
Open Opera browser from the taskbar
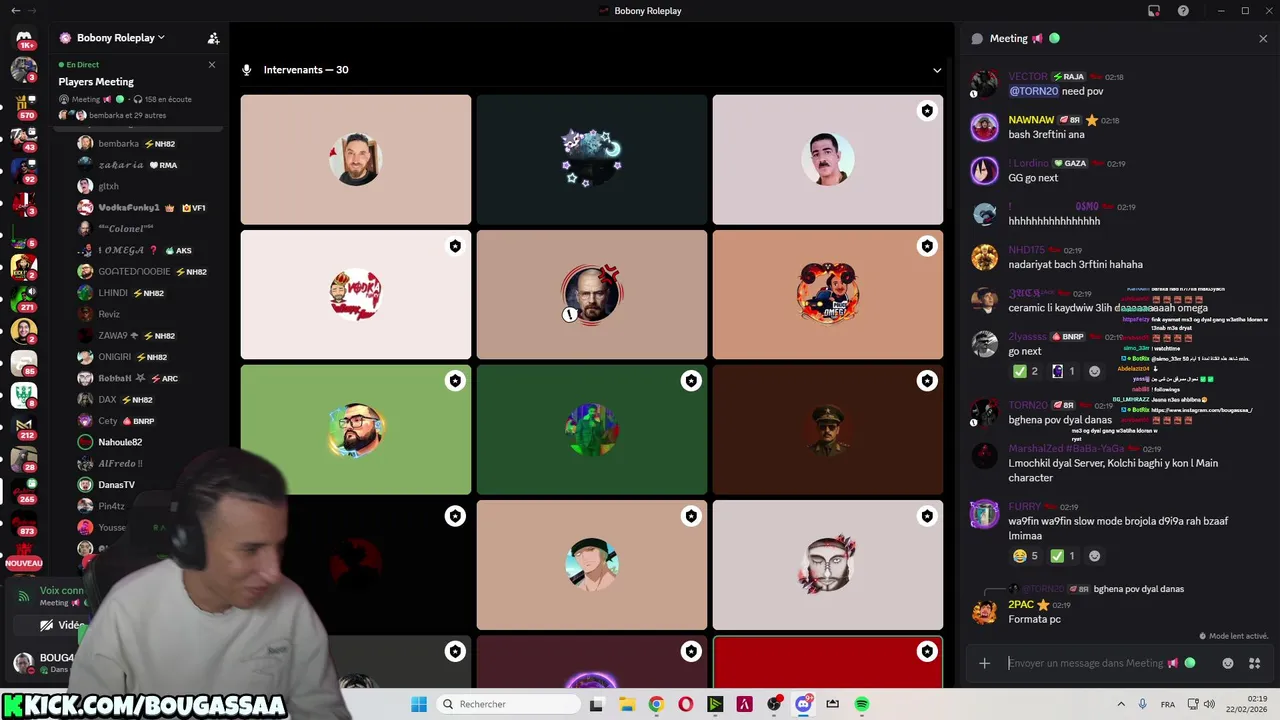686,704
